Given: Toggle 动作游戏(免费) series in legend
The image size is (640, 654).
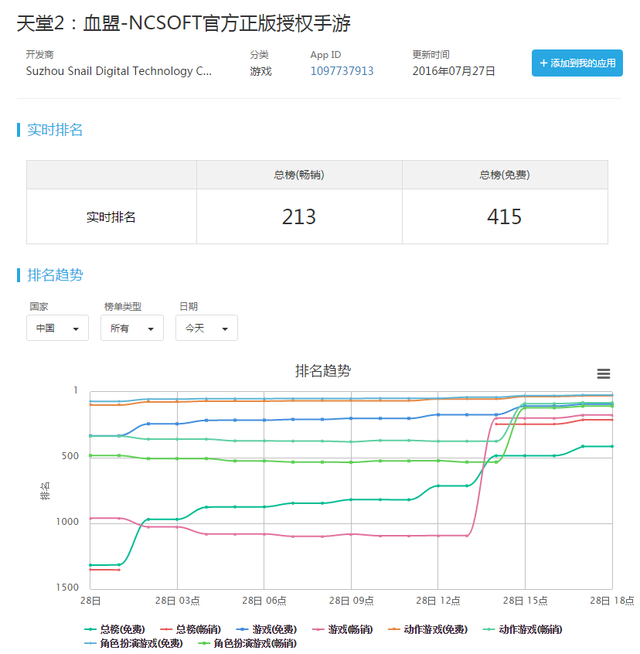Looking at the screenshot, I should pos(428,629).
